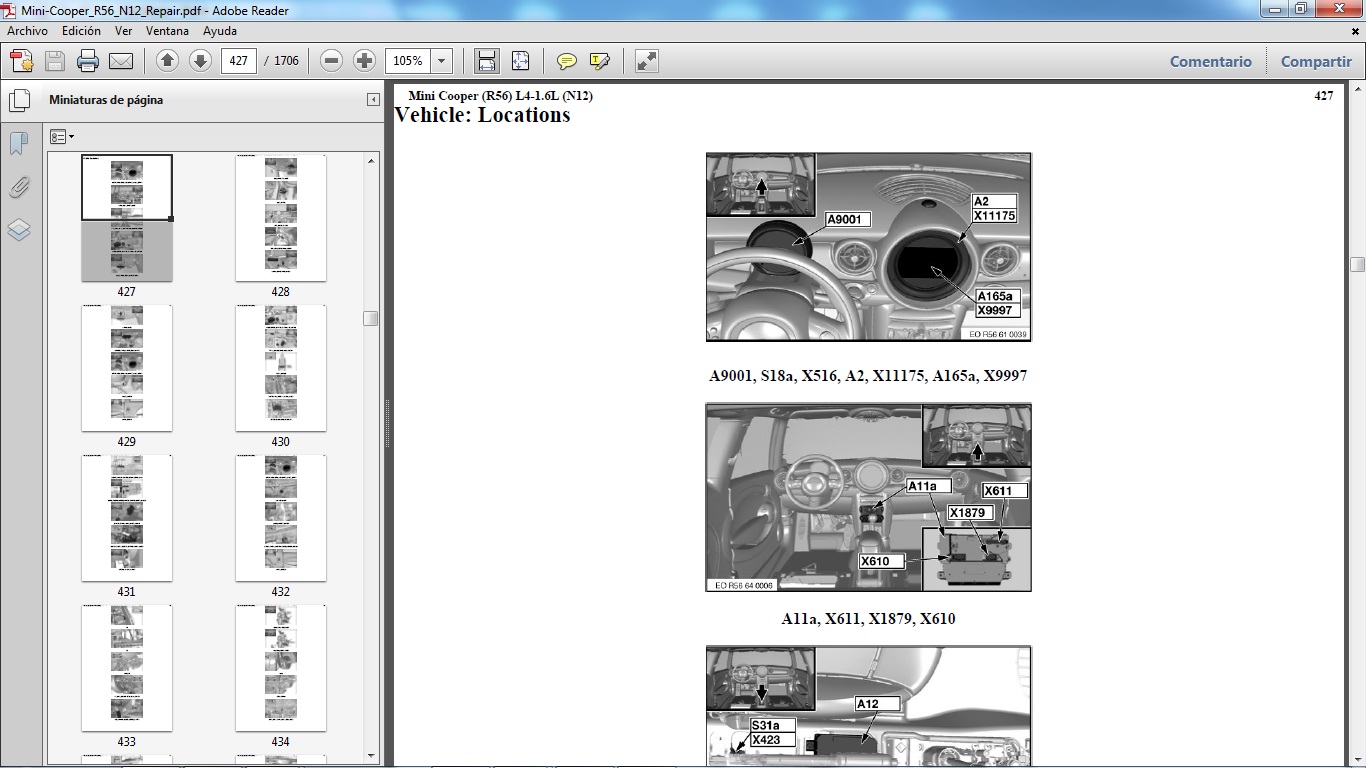This screenshot has width=1366, height=768.
Task: Open the Archivo menu
Action: point(27,31)
